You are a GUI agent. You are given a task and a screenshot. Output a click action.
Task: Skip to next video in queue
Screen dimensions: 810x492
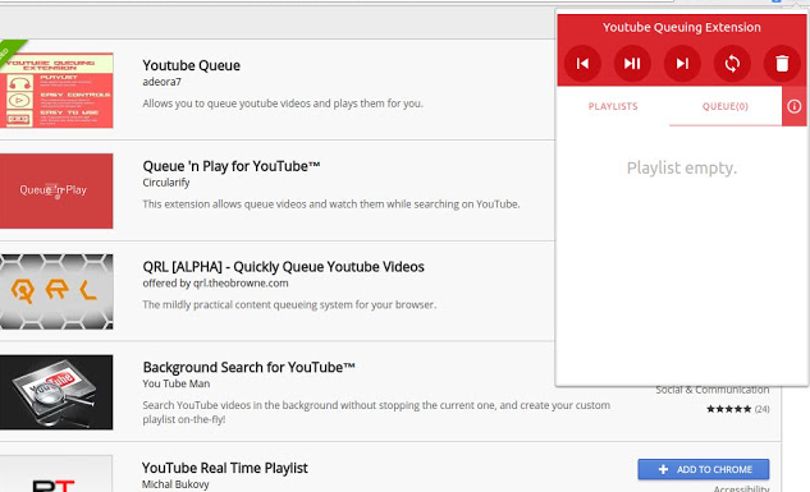[682, 64]
